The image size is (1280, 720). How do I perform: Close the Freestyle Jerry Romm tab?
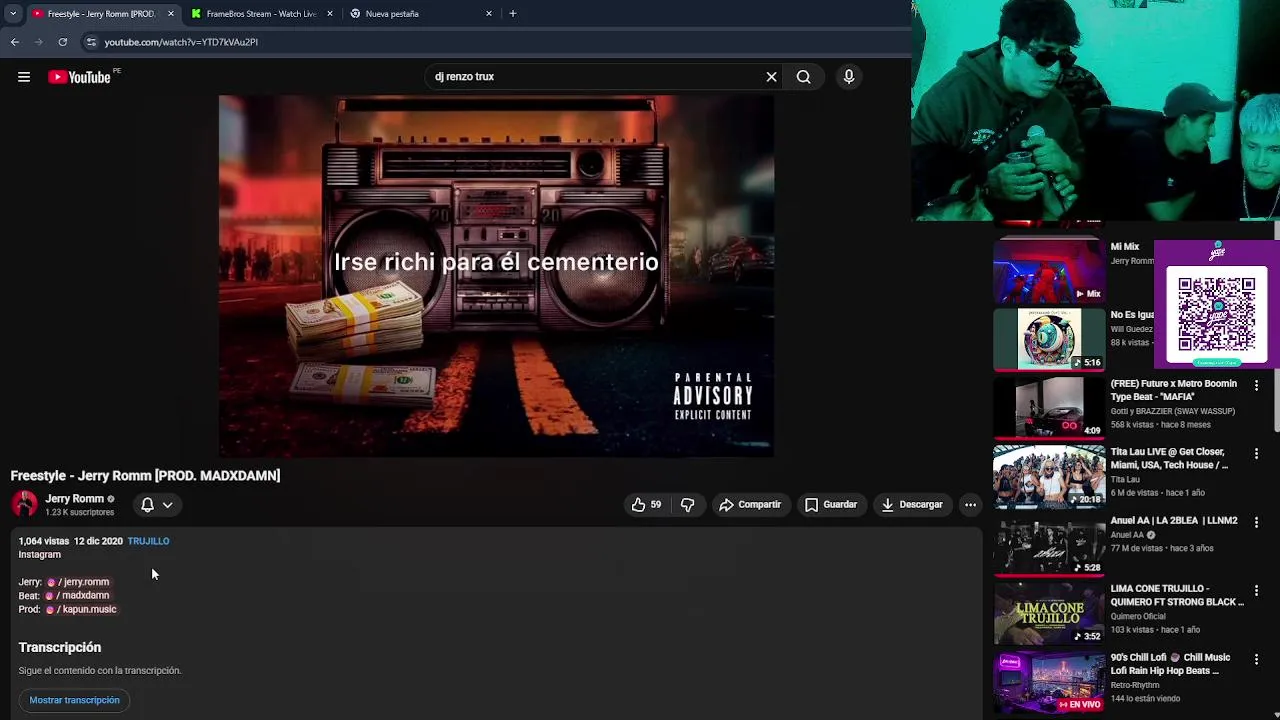point(170,14)
